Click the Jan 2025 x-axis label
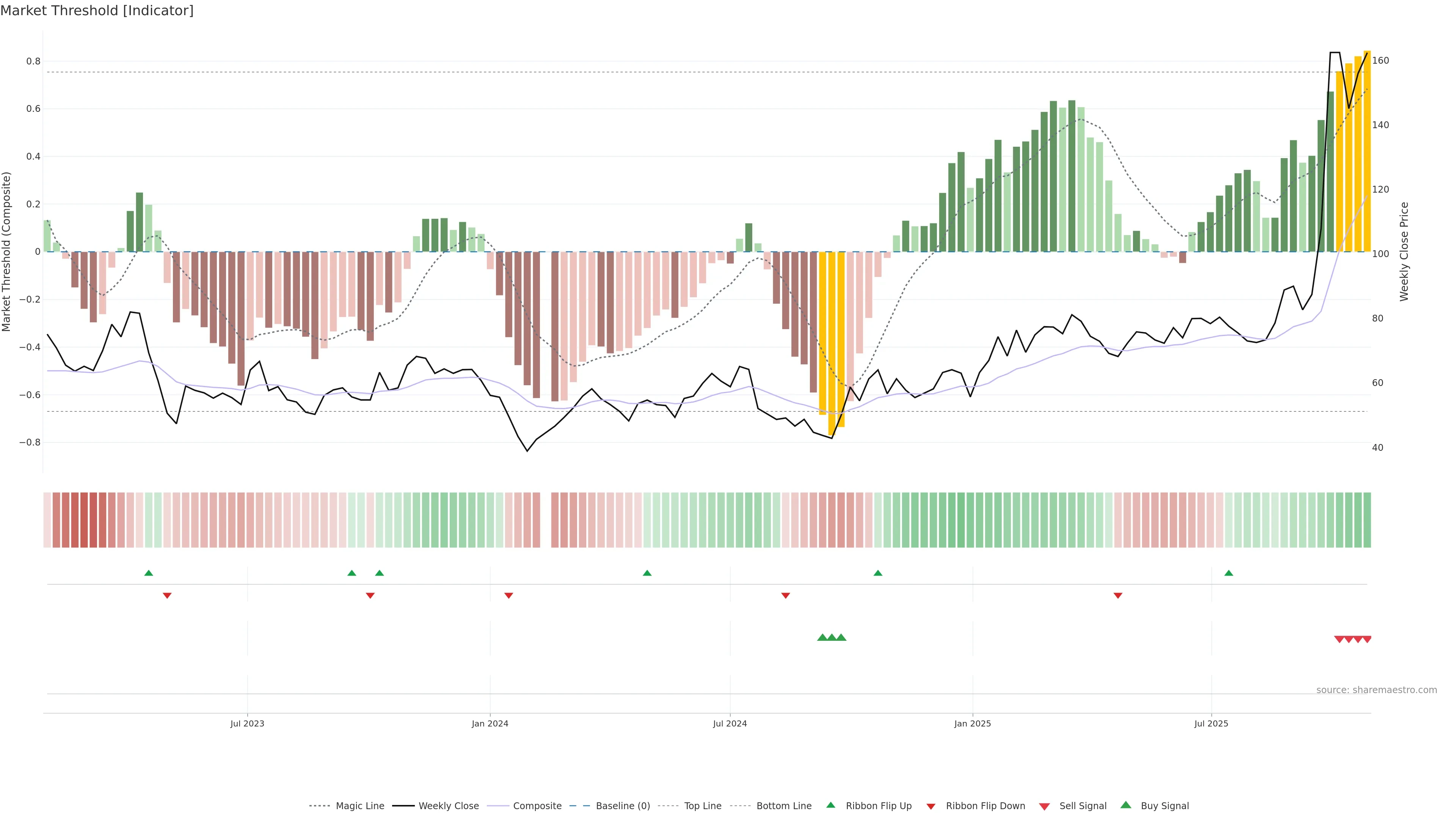This screenshot has width=1456, height=819. tap(972, 723)
